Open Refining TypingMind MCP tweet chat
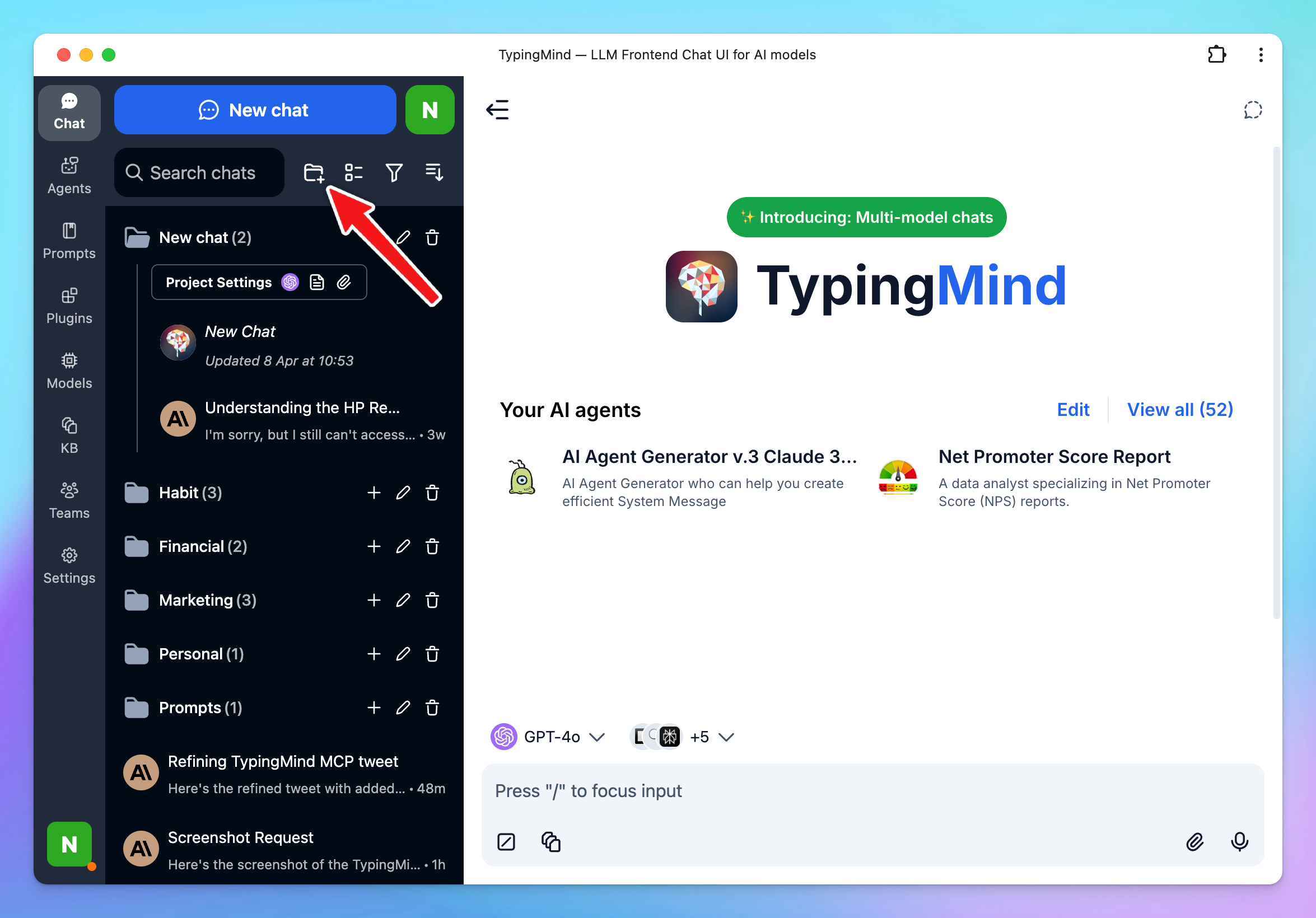1316x918 pixels. [284, 774]
